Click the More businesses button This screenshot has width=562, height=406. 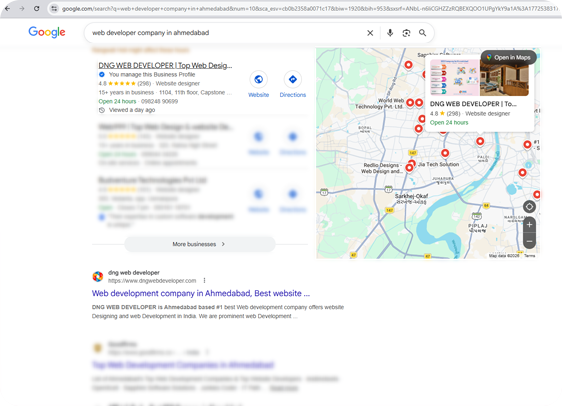[x=200, y=244]
